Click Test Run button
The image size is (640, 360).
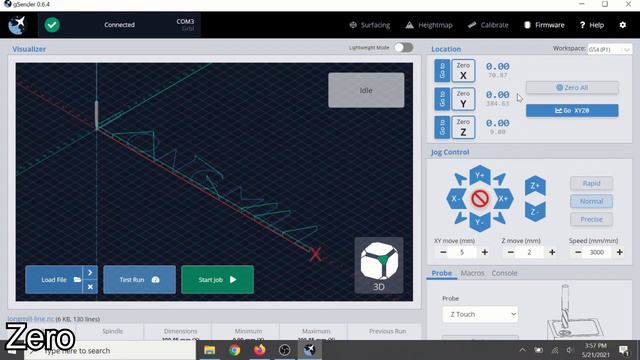coord(140,280)
